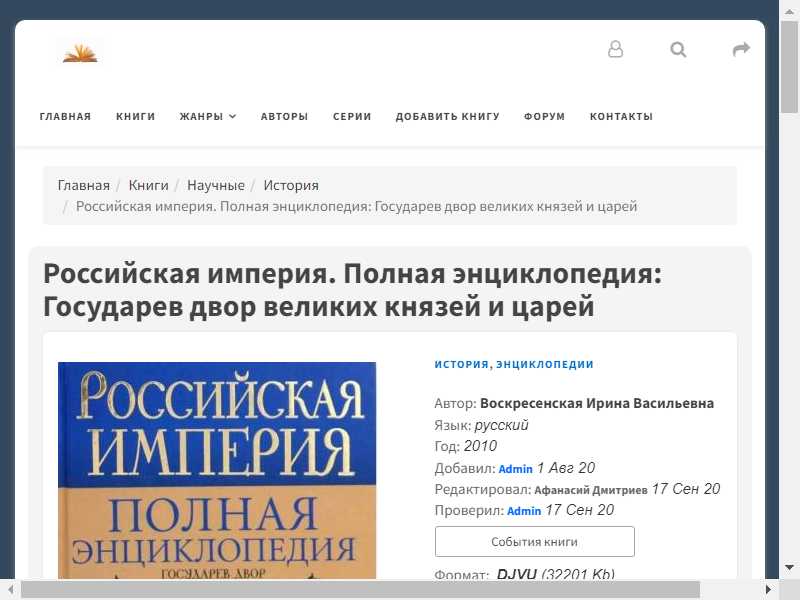Click the vertical scrollbar down arrow
Screen dimensions: 800x600
click(789, 567)
